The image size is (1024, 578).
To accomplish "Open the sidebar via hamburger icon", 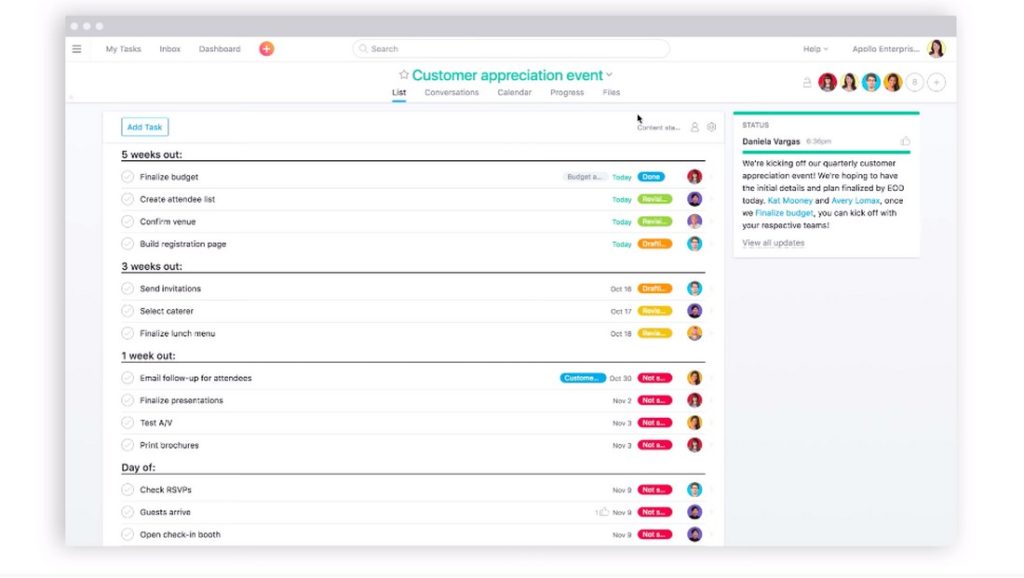I will coord(77,48).
